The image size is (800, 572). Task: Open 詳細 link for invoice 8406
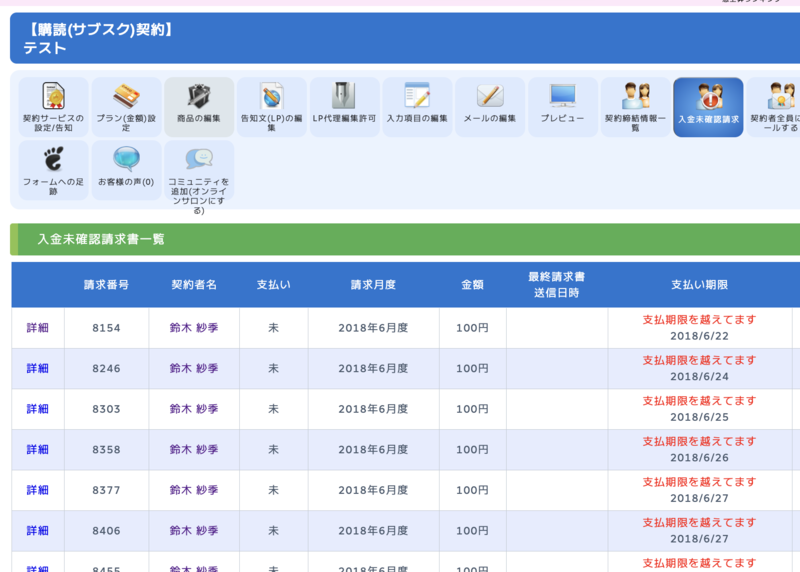[37, 531]
